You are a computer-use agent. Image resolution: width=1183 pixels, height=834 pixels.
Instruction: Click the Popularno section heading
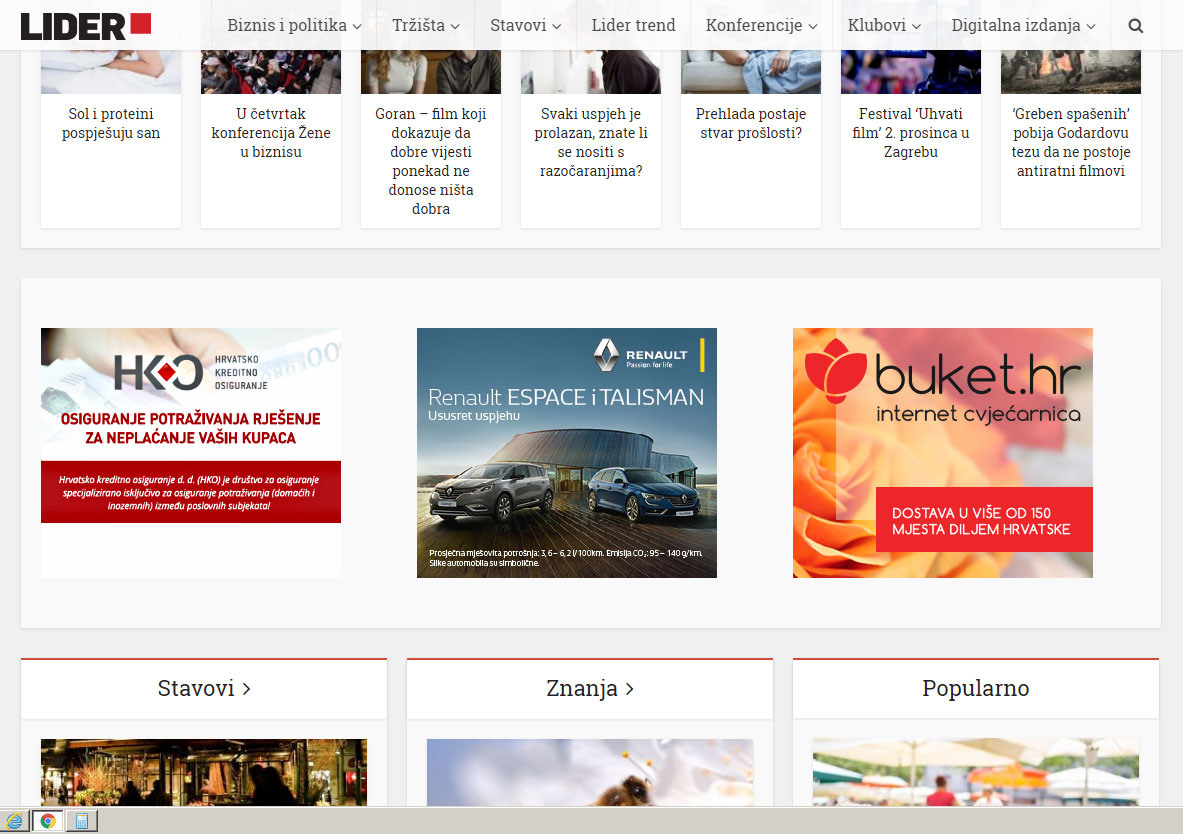(976, 688)
